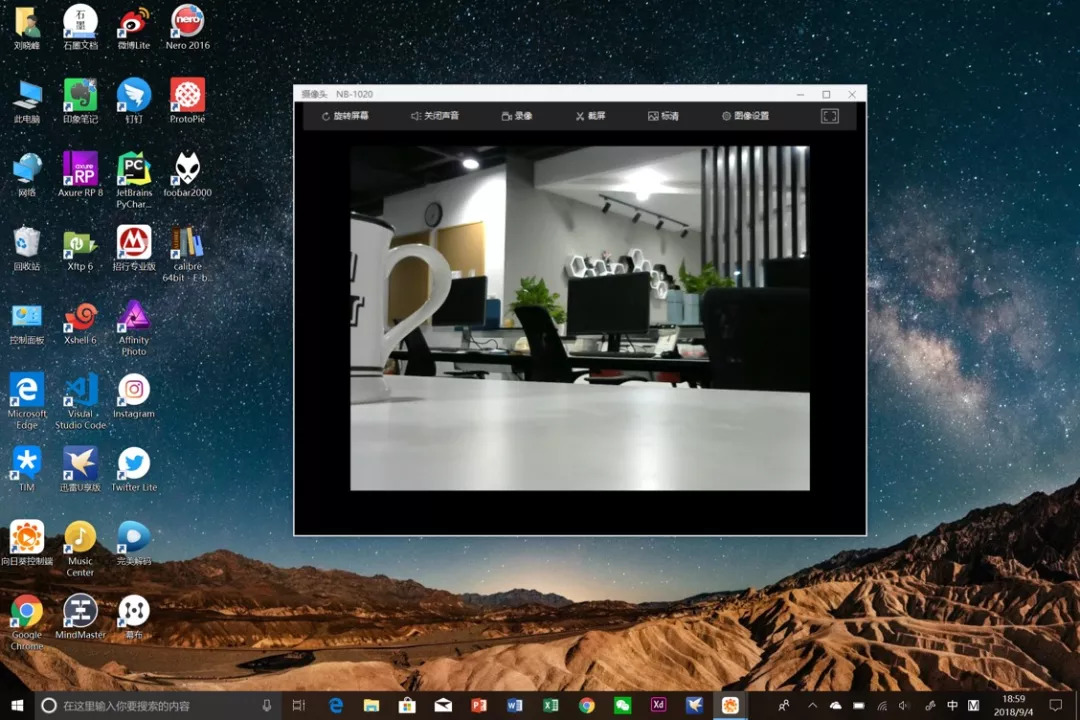Start recording with 录像 button
1080x720 pixels.
[517, 116]
